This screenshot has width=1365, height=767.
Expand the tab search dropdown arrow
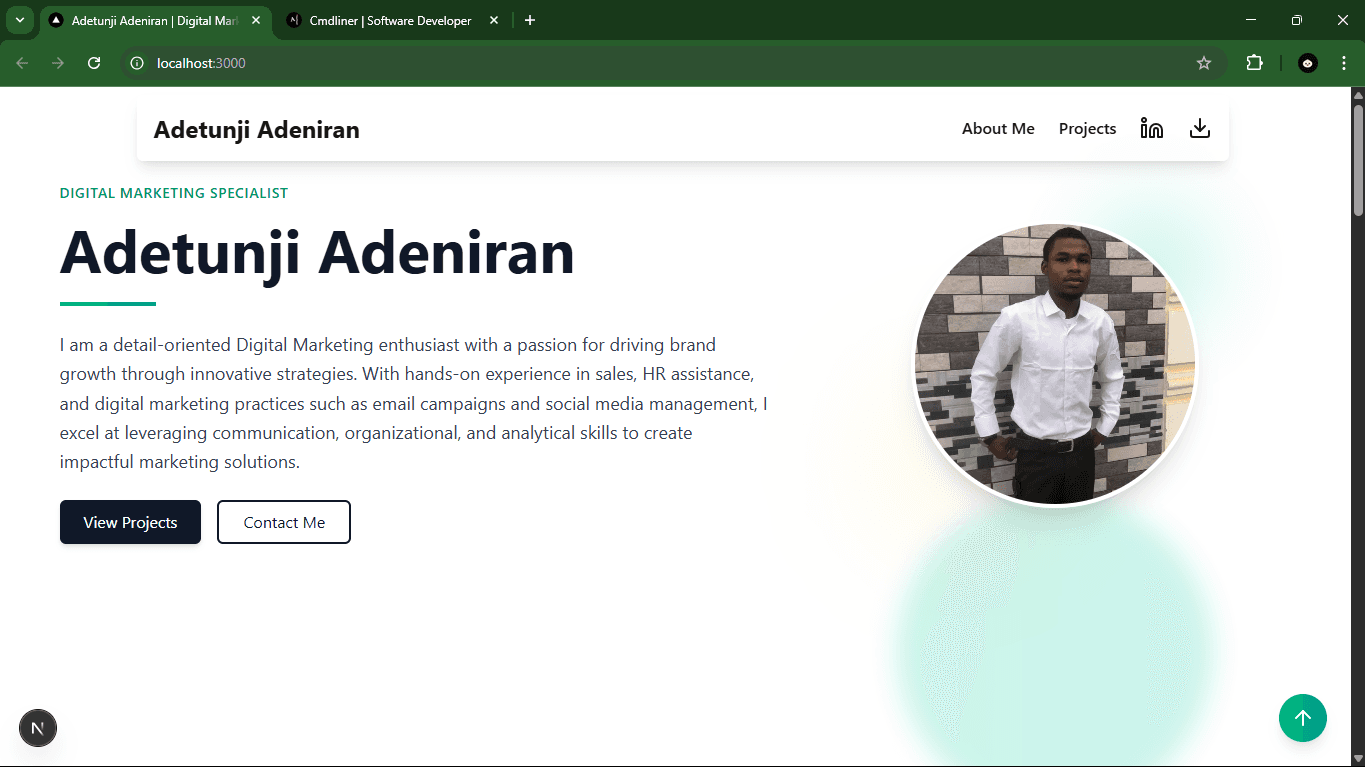[x=19, y=20]
